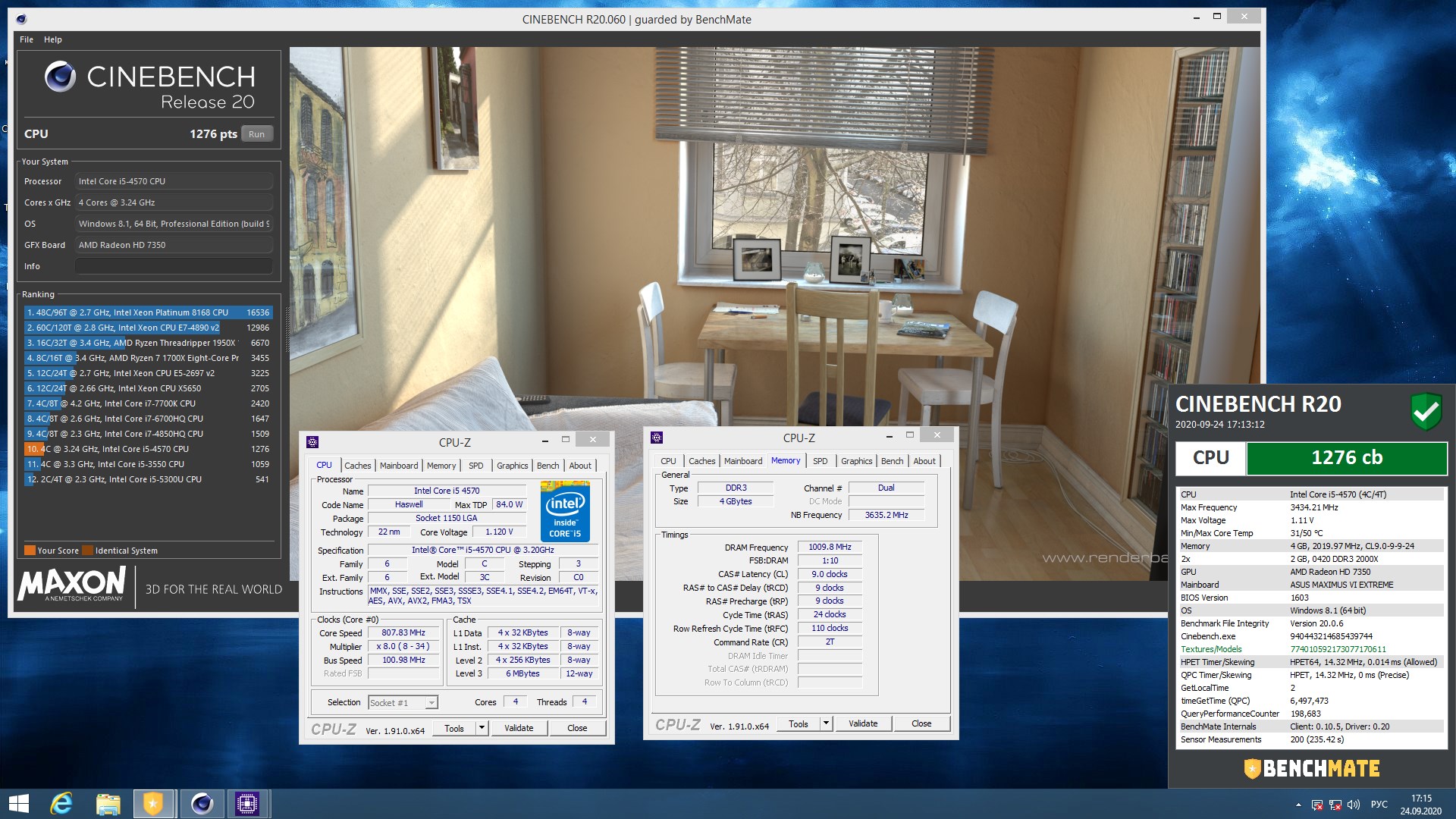Viewport: 1456px width, 819px height.
Task: Select the Caches tab in left CPU-Z
Action: click(x=357, y=466)
